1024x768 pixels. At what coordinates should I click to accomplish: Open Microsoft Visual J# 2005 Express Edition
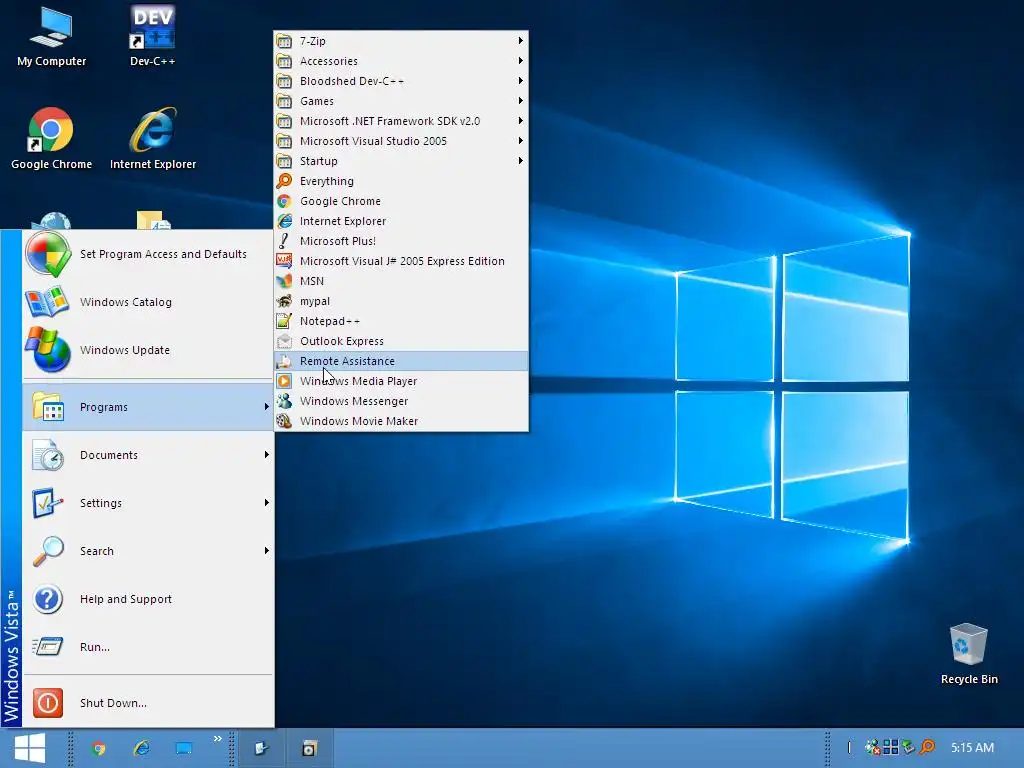pos(401,261)
